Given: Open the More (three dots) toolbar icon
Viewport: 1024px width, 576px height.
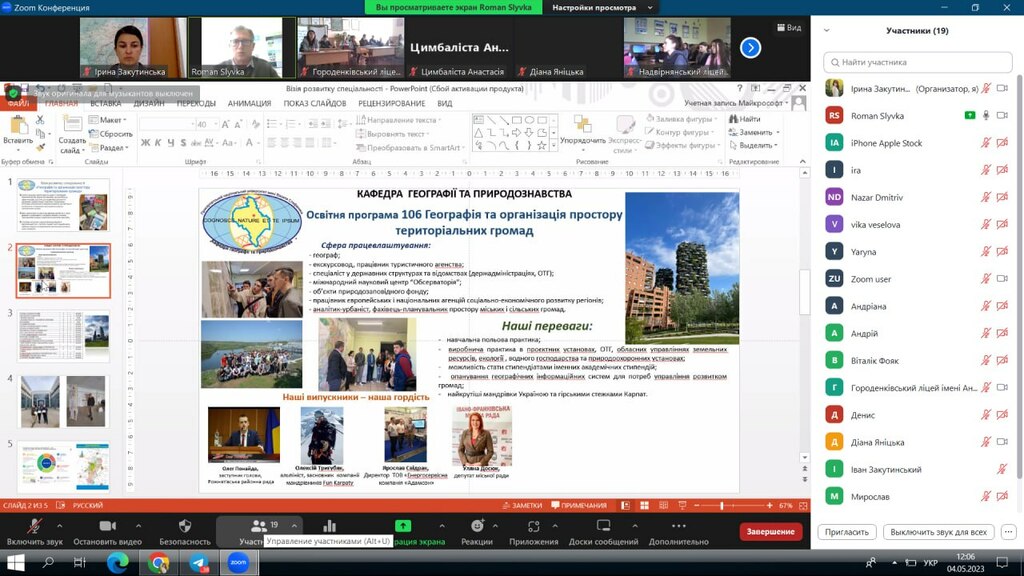Looking at the screenshot, I should pyautogui.click(x=679, y=526).
